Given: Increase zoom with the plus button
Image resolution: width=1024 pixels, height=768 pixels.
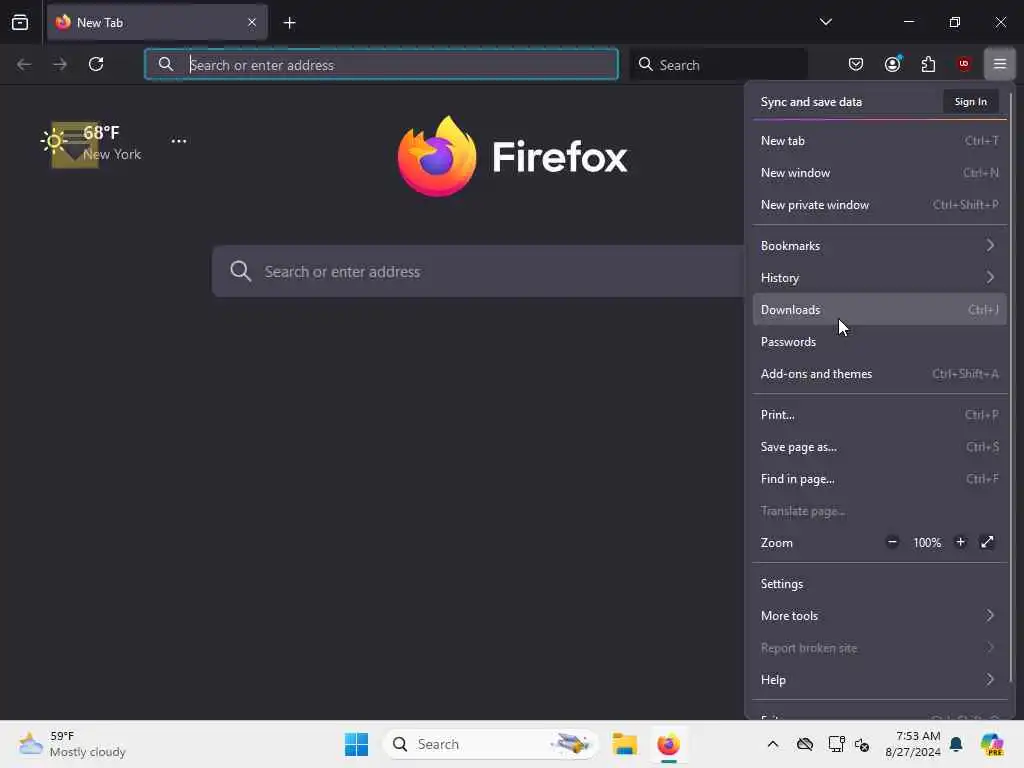Looking at the screenshot, I should pos(960,542).
